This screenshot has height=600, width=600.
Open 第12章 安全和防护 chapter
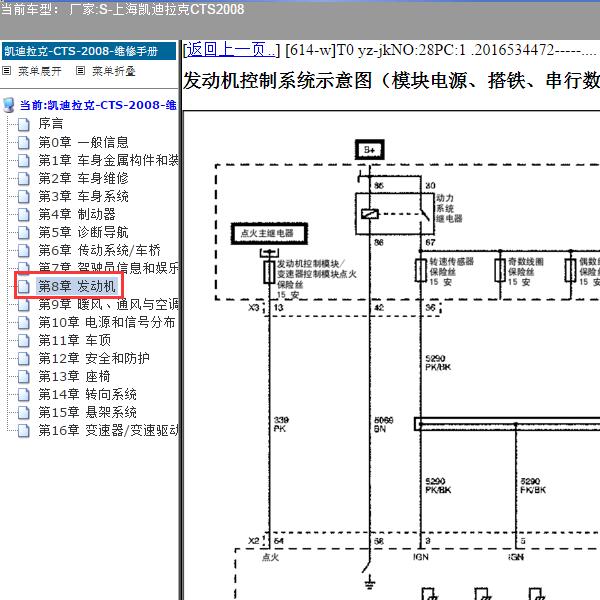(x=94, y=358)
